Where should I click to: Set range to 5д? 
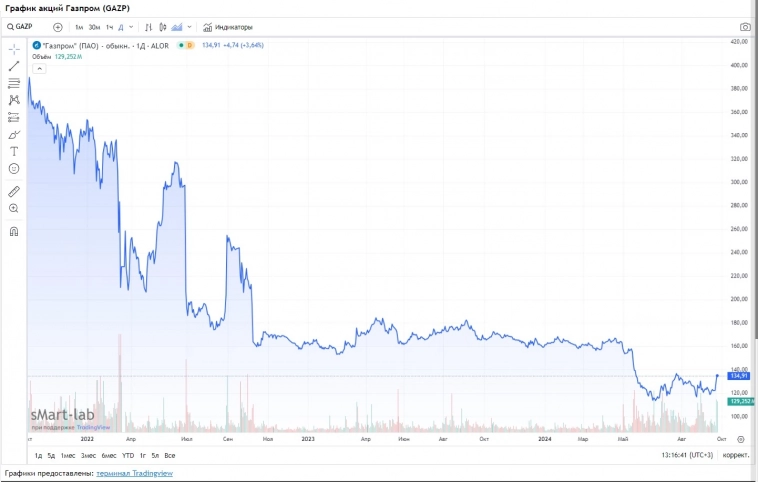click(51, 455)
